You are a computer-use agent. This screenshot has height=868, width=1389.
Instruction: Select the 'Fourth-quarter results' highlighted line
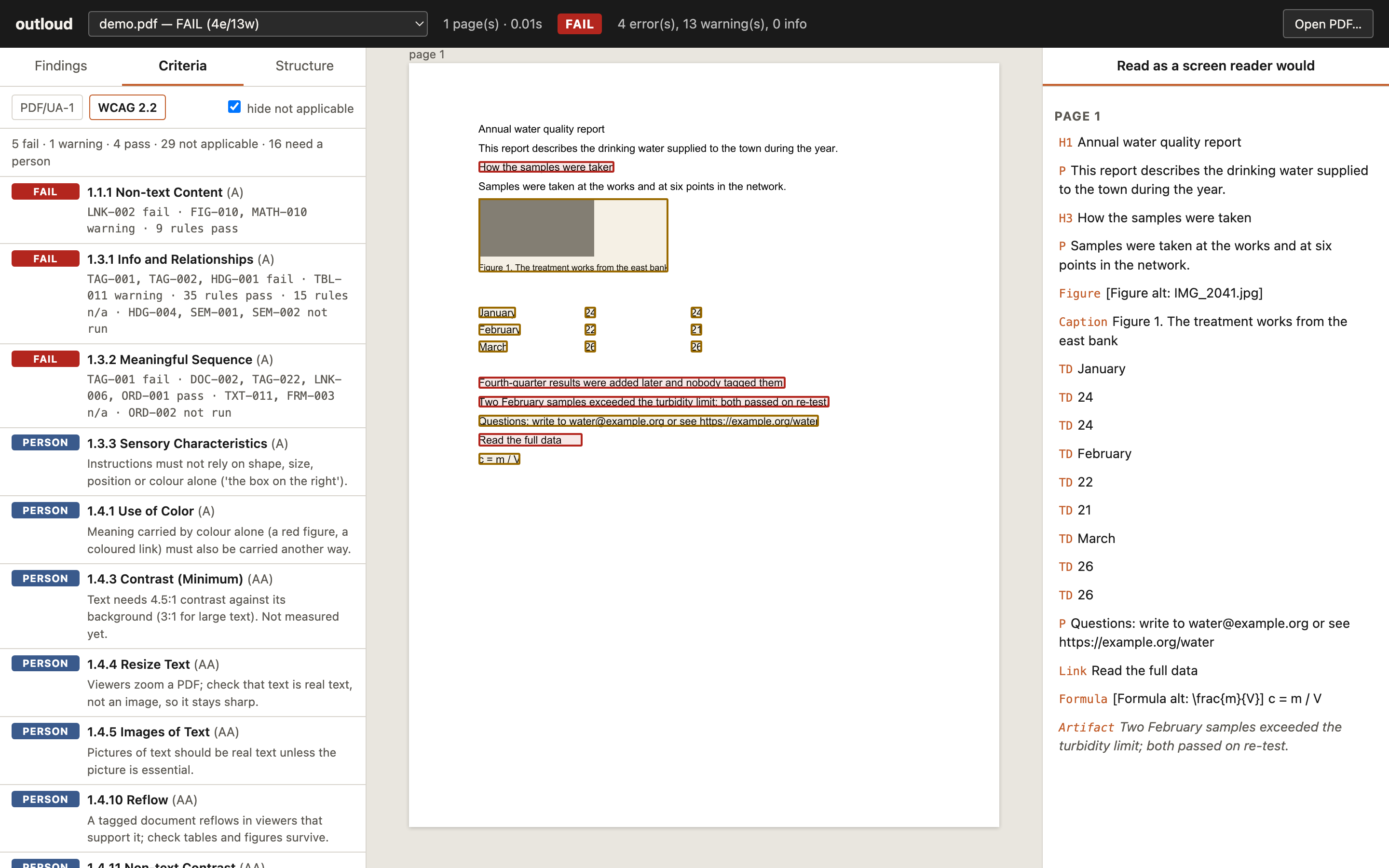632,383
